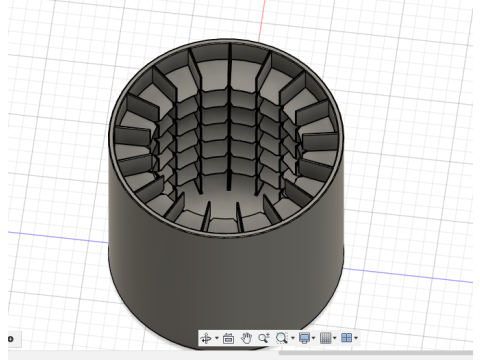Image resolution: width=480 pixels, height=360 pixels.
Task: Activate the Pan hand tool
Action: coord(246,338)
